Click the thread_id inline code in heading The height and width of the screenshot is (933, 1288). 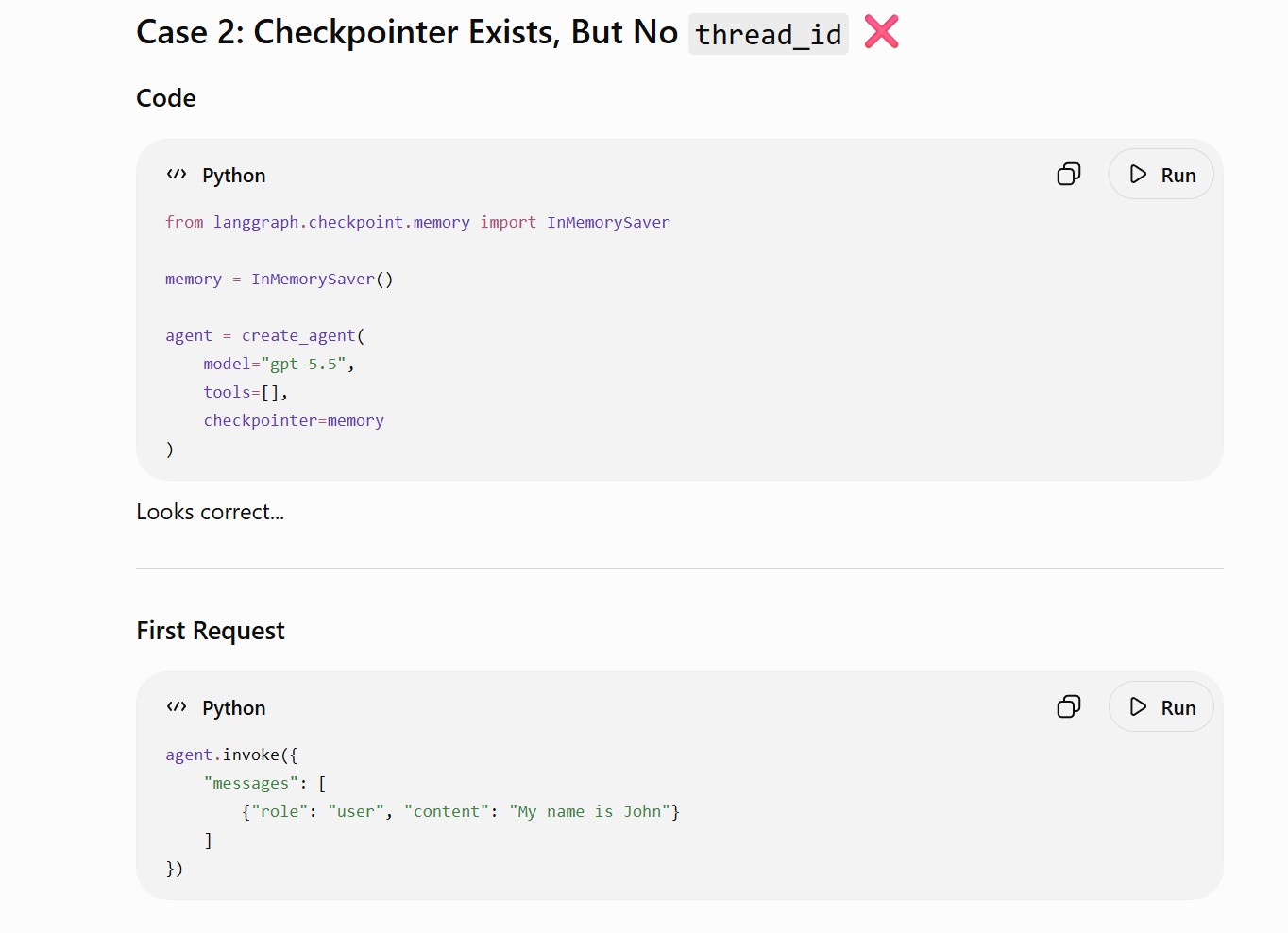pyautogui.click(x=768, y=34)
